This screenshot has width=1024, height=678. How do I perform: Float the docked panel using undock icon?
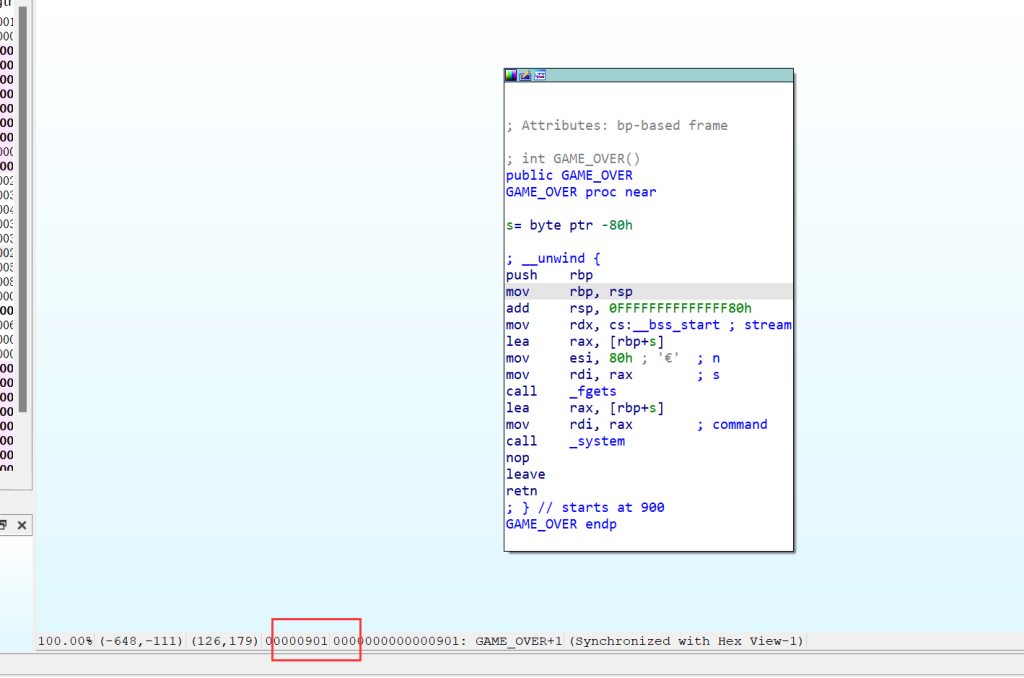[4, 525]
